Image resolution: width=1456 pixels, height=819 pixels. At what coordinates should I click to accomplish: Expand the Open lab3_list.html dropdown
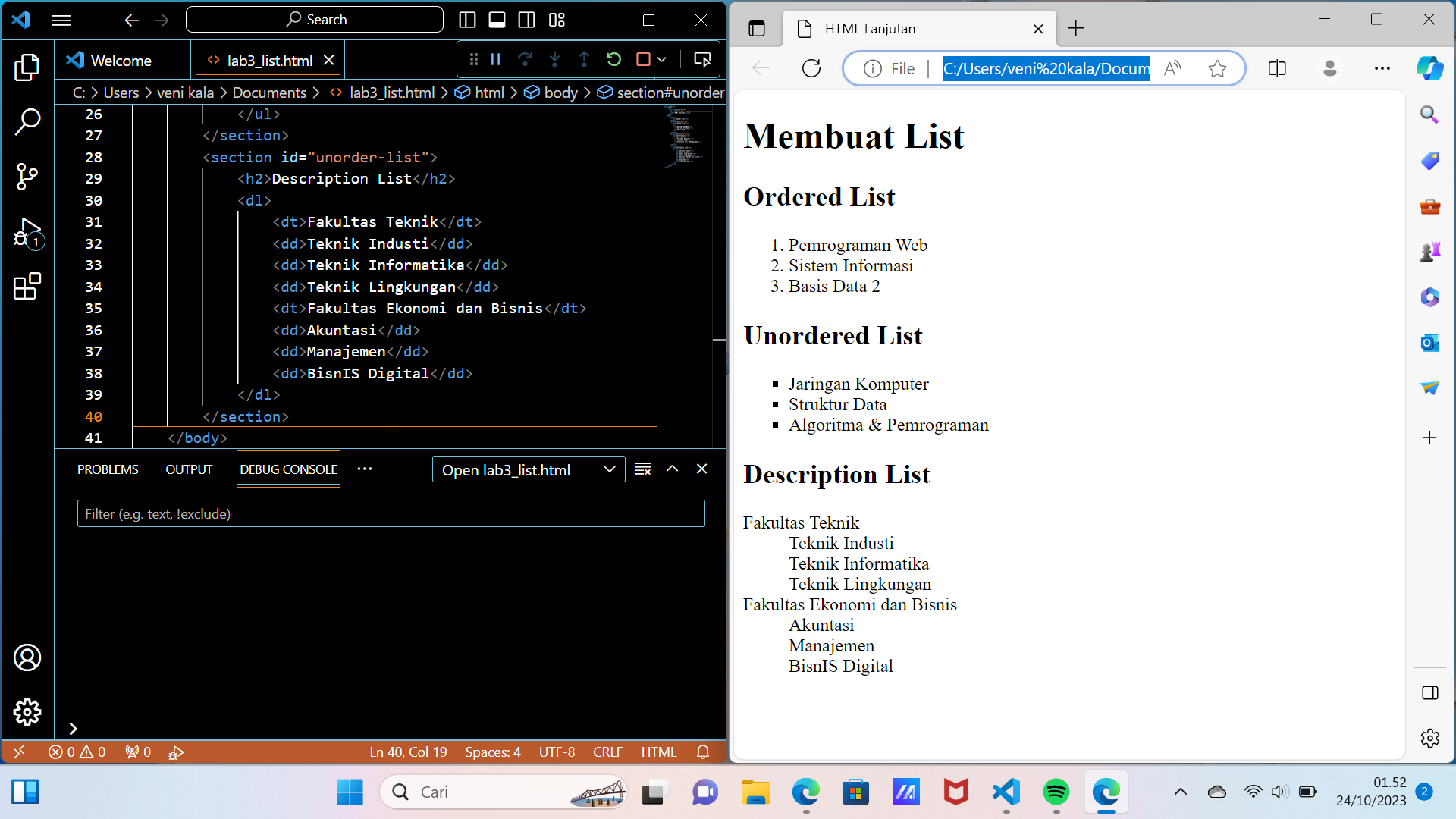click(610, 469)
